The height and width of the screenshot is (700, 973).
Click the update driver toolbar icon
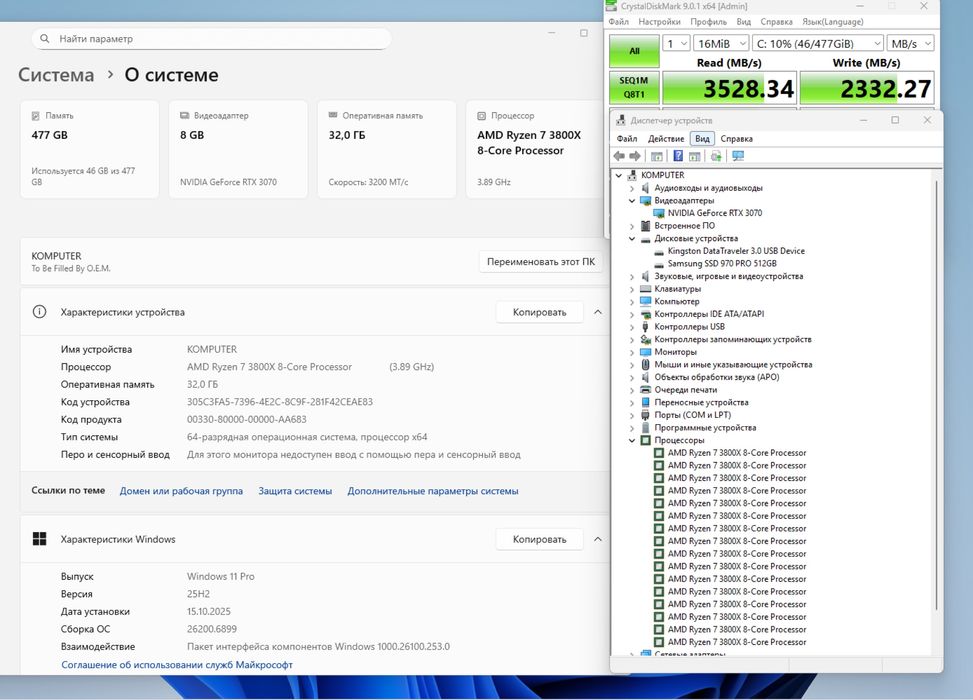tap(716, 156)
